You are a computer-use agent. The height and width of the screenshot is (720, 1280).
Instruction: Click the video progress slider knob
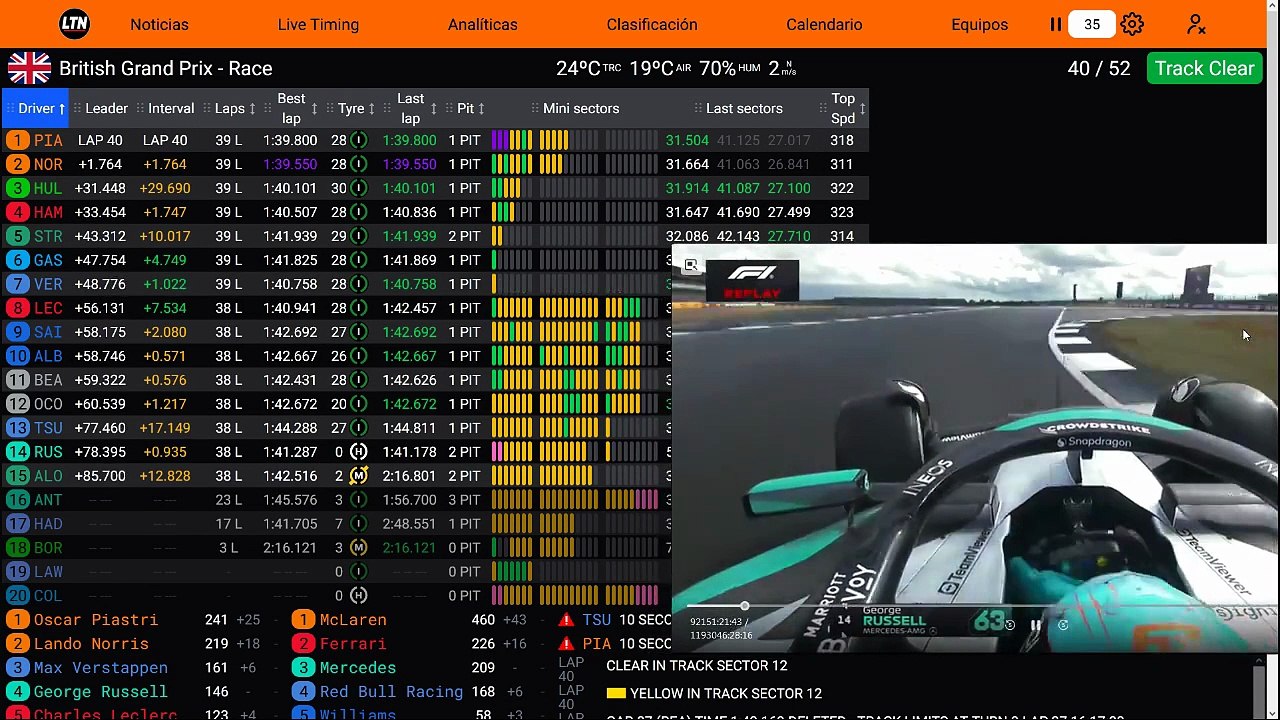coord(744,606)
